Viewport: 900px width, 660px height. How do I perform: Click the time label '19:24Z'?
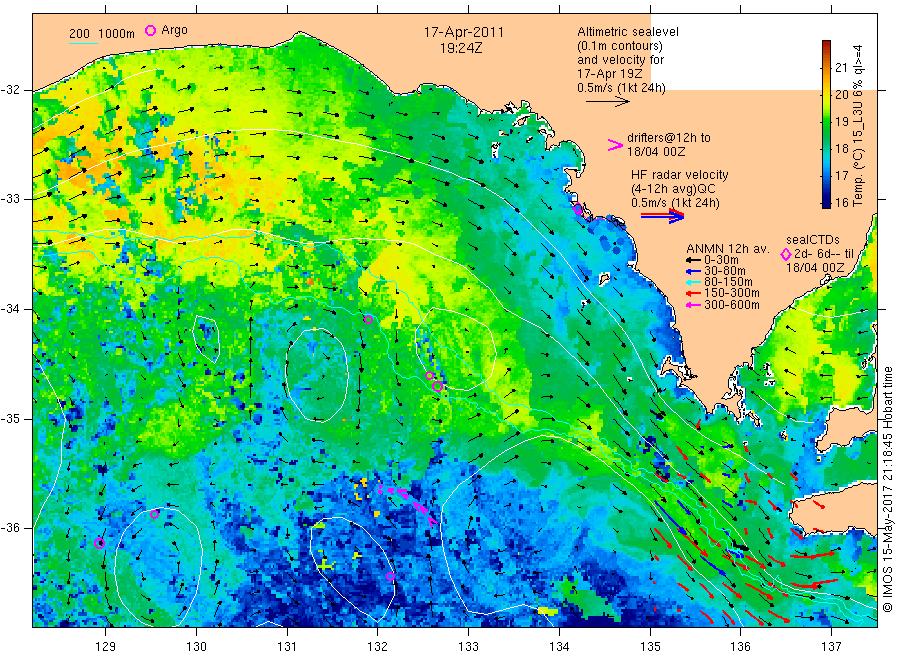pos(461,49)
